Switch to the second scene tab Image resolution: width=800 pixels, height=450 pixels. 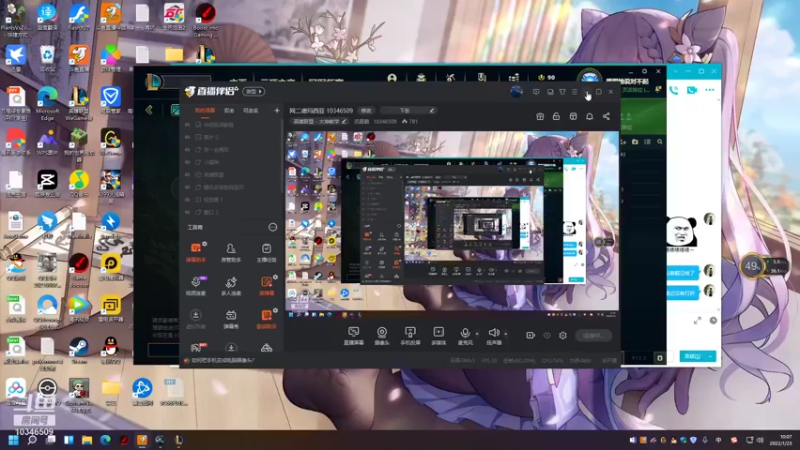pos(229,110)
